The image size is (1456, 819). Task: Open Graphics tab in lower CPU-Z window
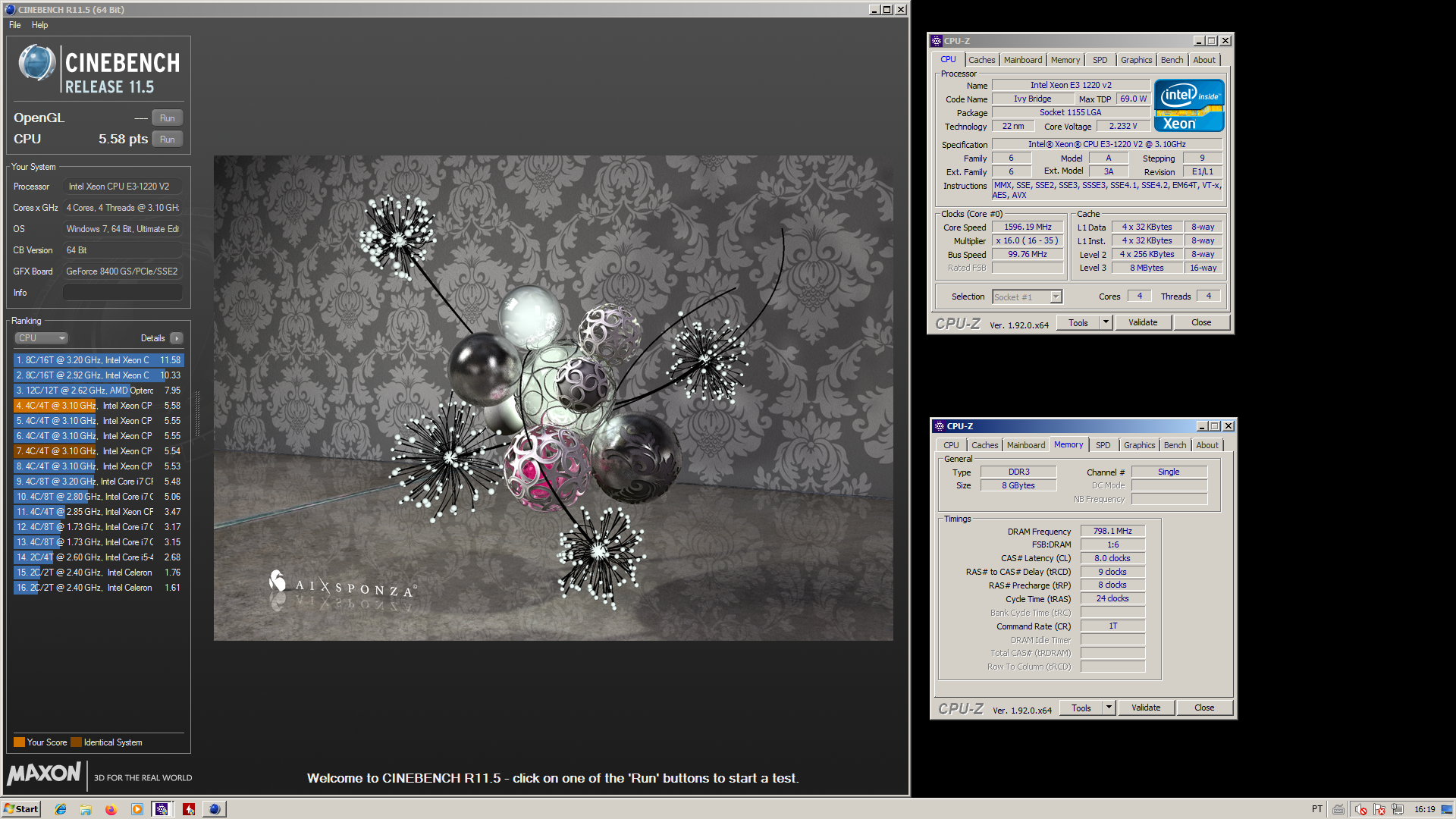click(1140, 445)
